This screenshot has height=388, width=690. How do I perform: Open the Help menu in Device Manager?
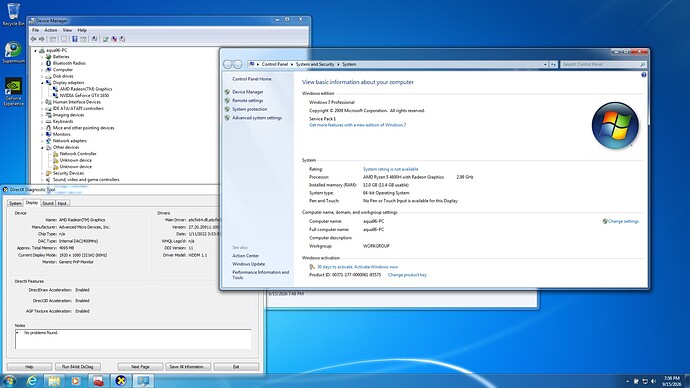pyautogui.click(x=82, y=30)
